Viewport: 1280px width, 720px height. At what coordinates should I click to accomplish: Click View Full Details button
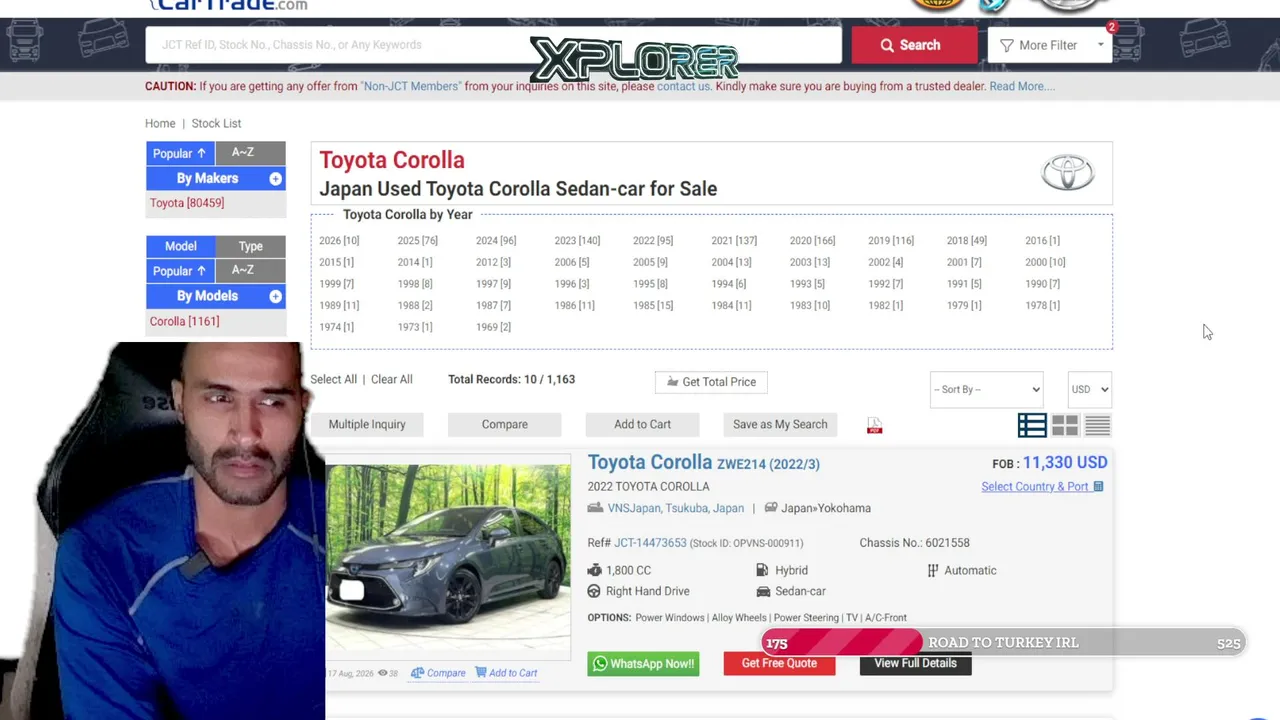click(915, 664)
